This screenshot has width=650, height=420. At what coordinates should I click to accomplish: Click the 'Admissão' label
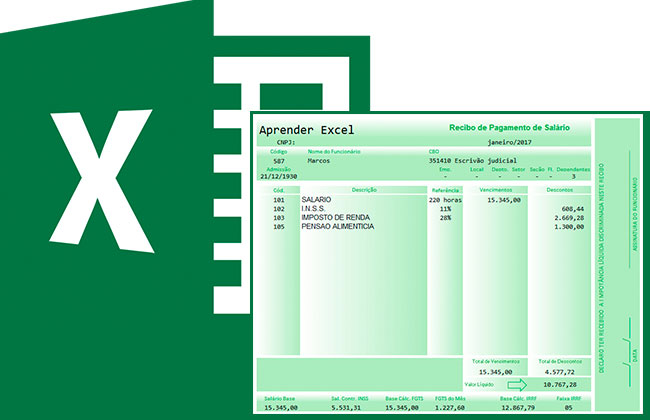(279, 169)
